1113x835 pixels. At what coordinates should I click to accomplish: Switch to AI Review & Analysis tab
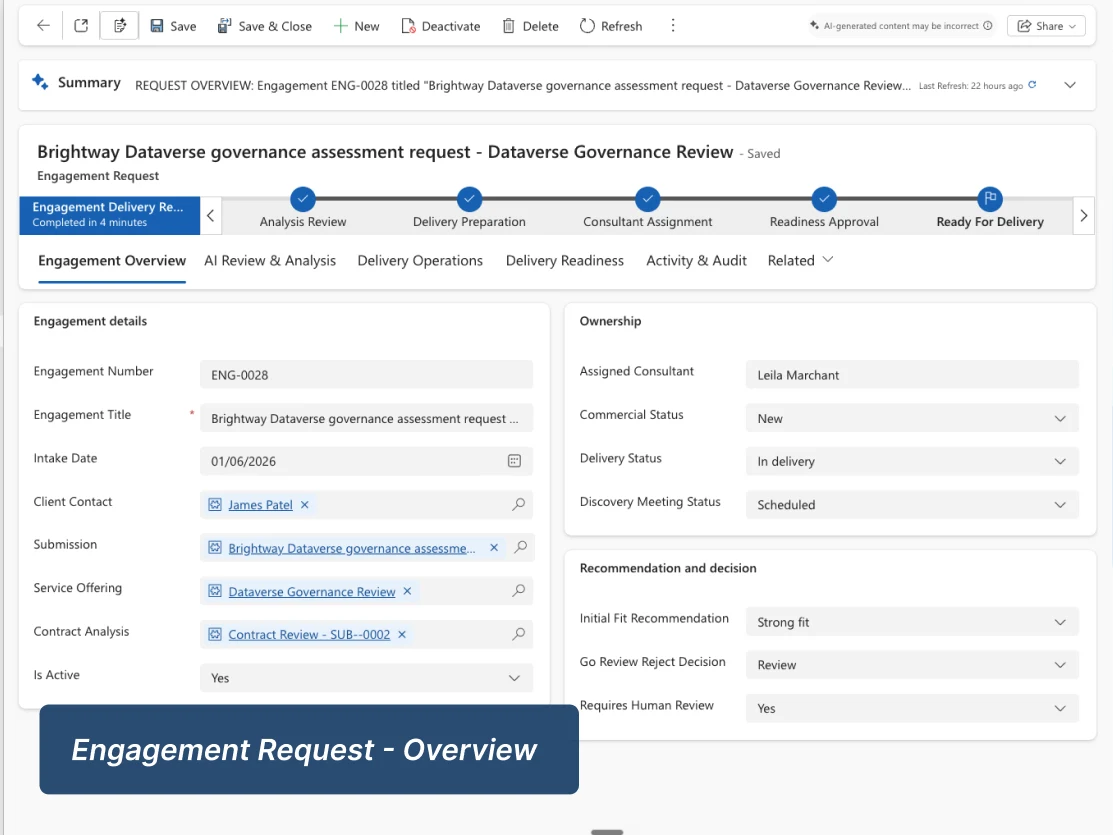(x=270, y=260)
